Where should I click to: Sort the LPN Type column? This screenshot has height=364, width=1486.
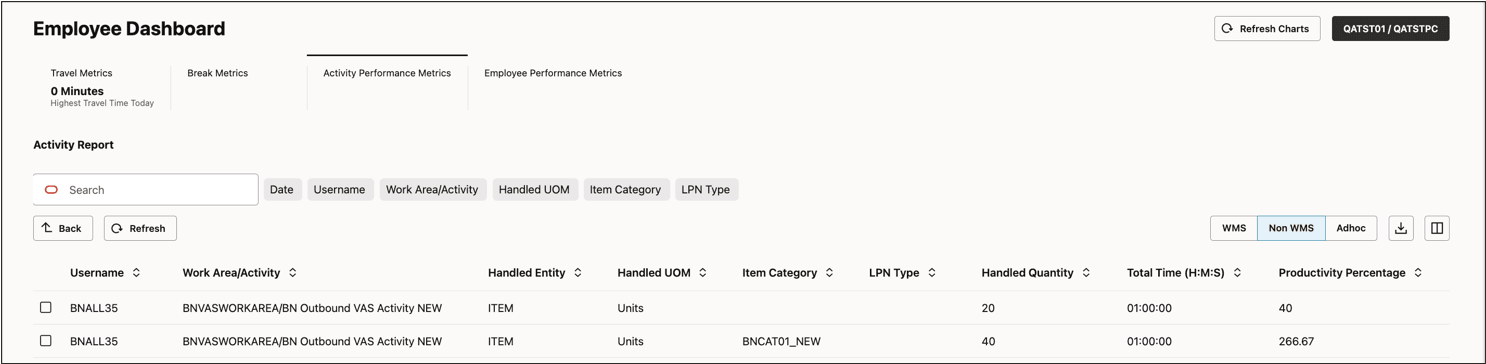(932, 273)
